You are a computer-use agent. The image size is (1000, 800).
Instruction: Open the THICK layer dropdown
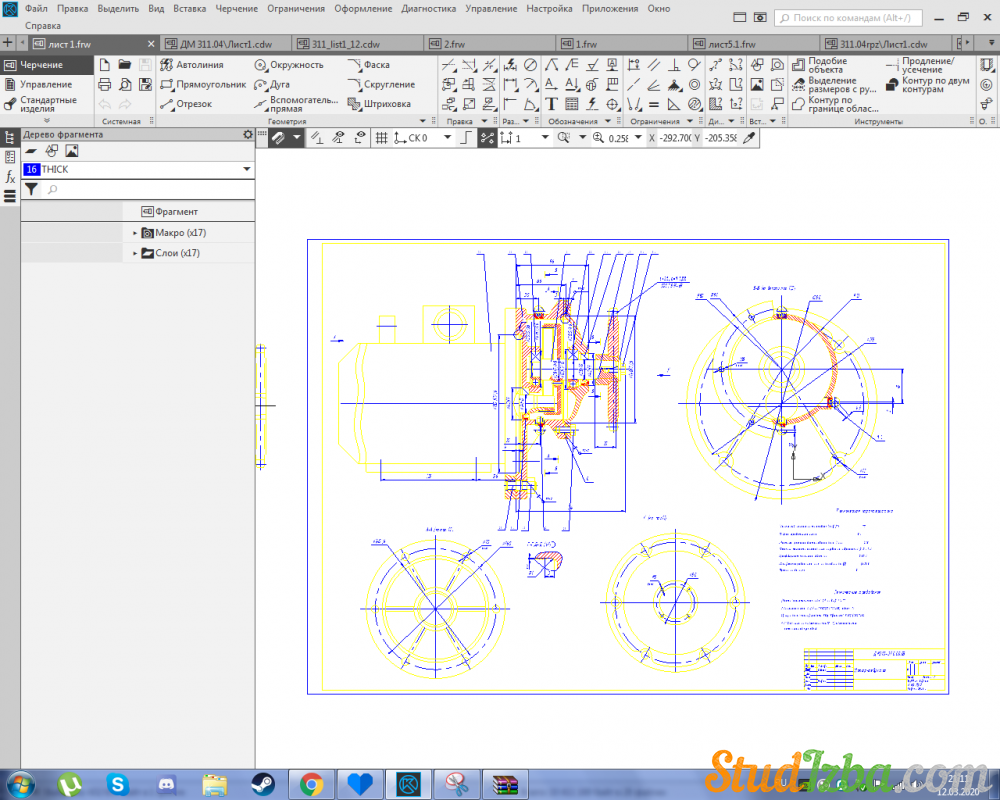(247, 170)
